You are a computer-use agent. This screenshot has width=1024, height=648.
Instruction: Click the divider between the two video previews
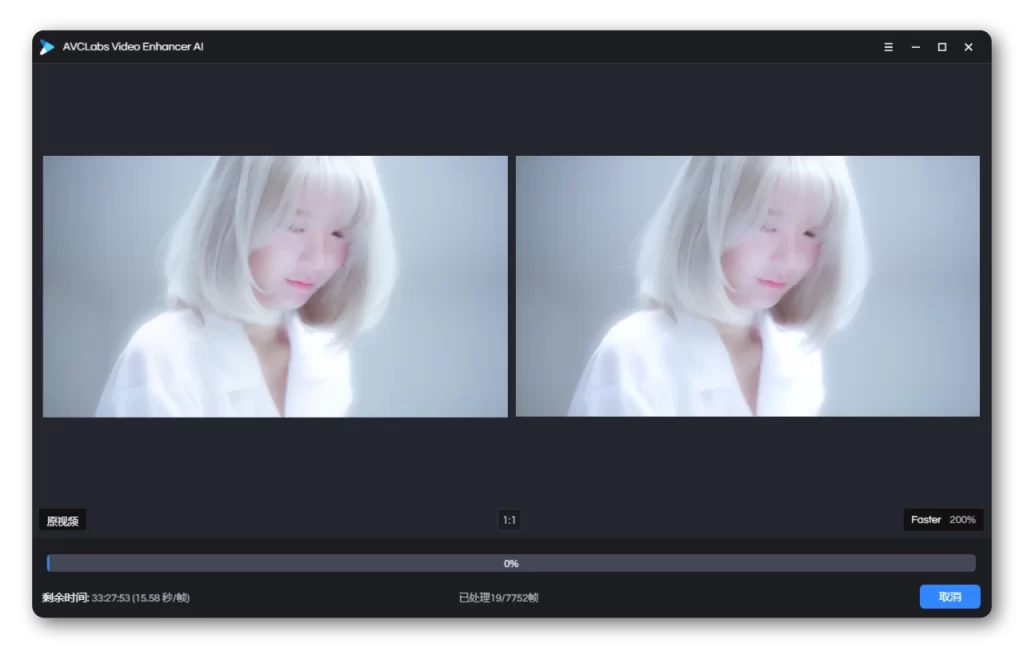(x=511, y=286)
